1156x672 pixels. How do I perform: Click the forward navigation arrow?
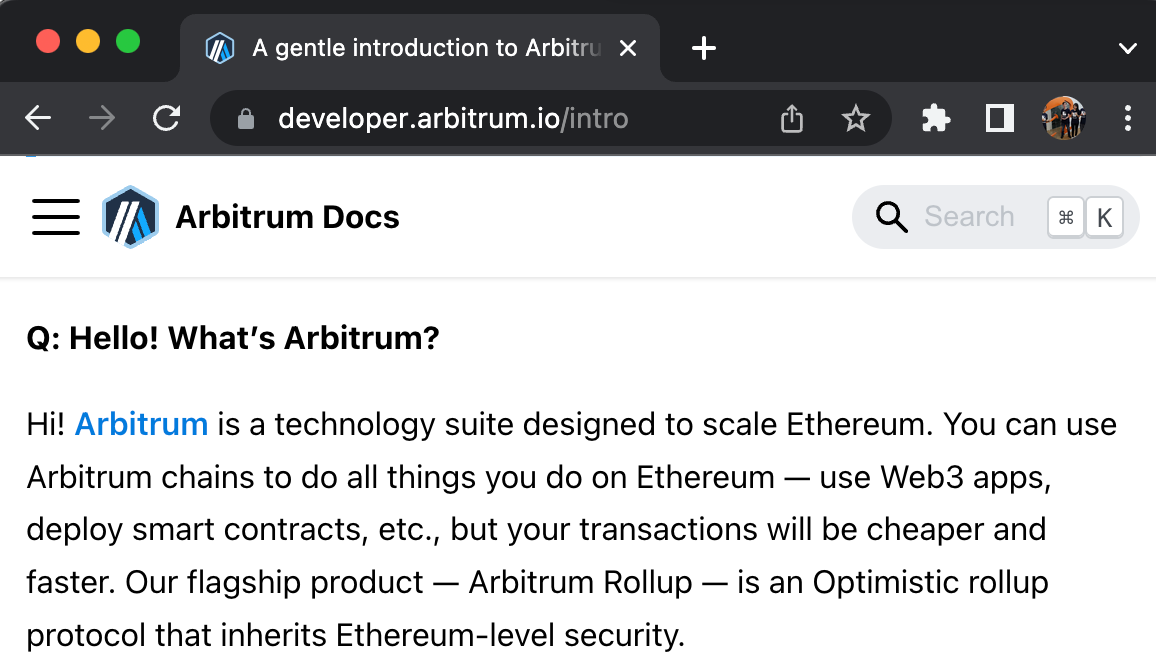102,119
